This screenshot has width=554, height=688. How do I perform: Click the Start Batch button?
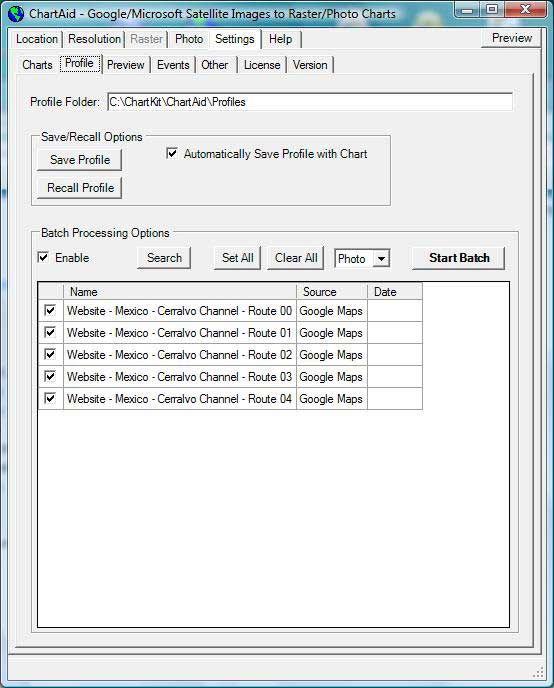click(x=459, y=258)
